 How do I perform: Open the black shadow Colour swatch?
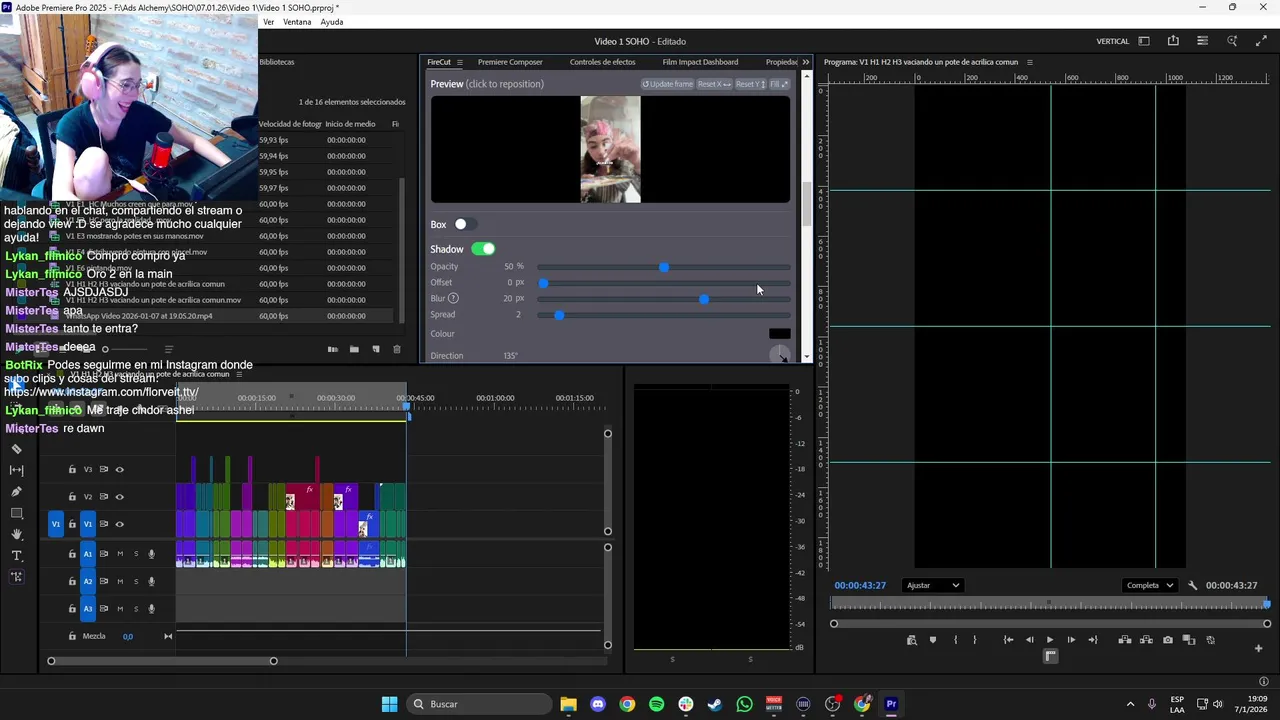tap(779, 334)
